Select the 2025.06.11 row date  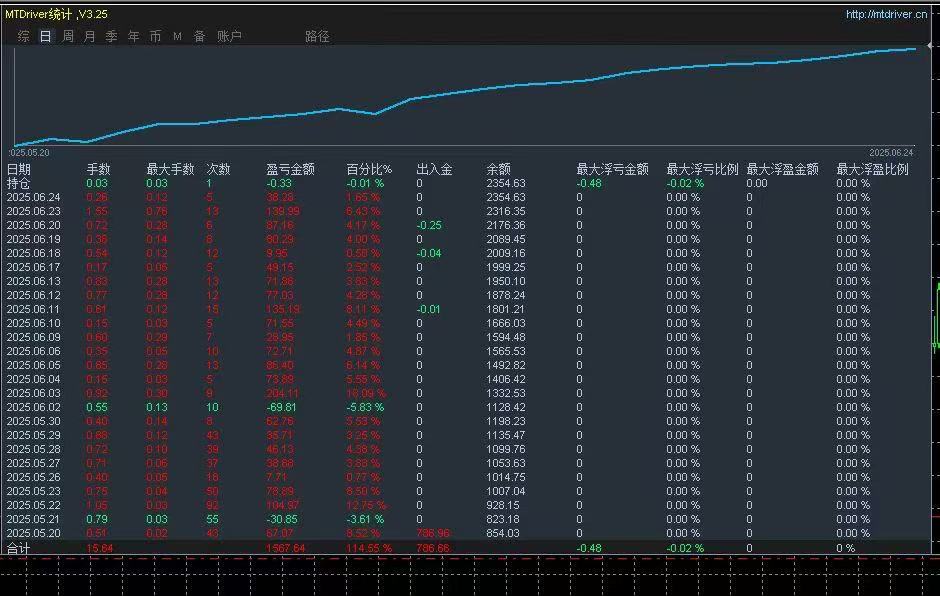pos(34,309)
